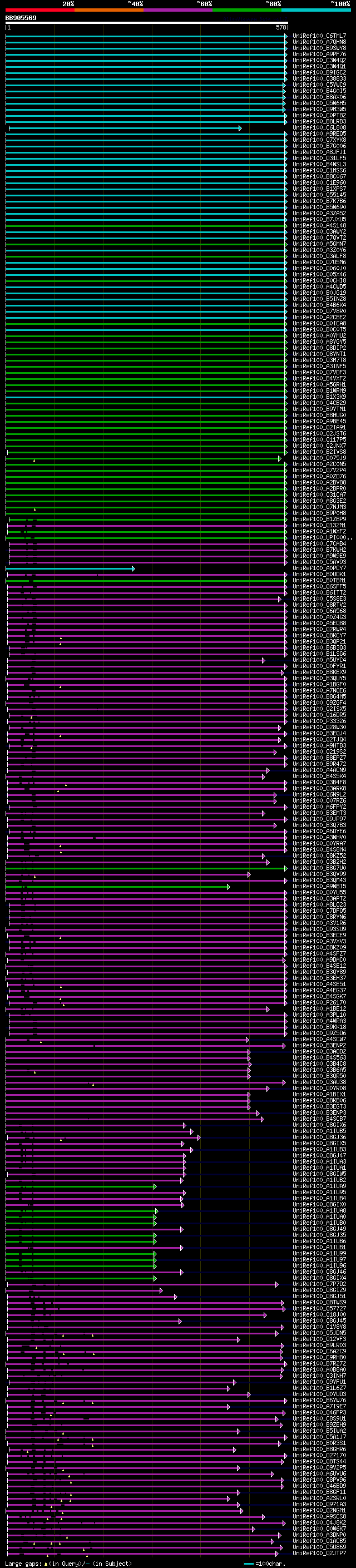Select label UniRef100_Q9ZGF4
This screenshot has height=1568, width=356.
tap(319, 703)
